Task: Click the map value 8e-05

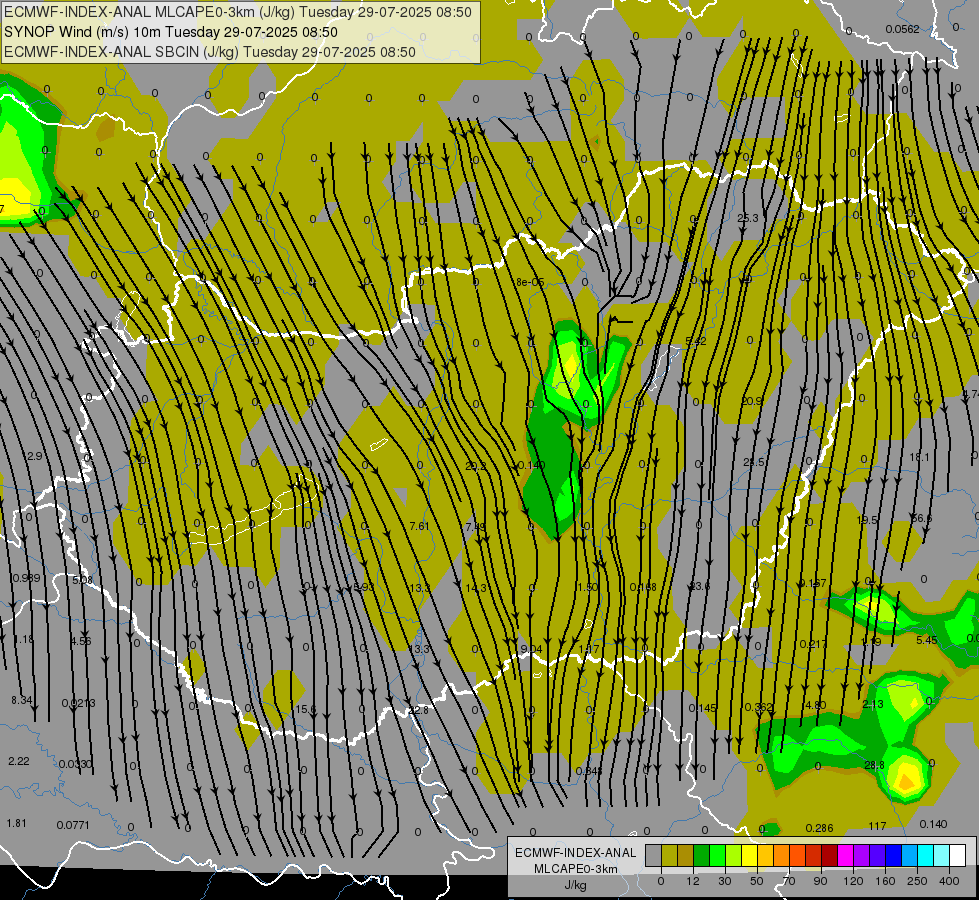Action: pos(529,282)
